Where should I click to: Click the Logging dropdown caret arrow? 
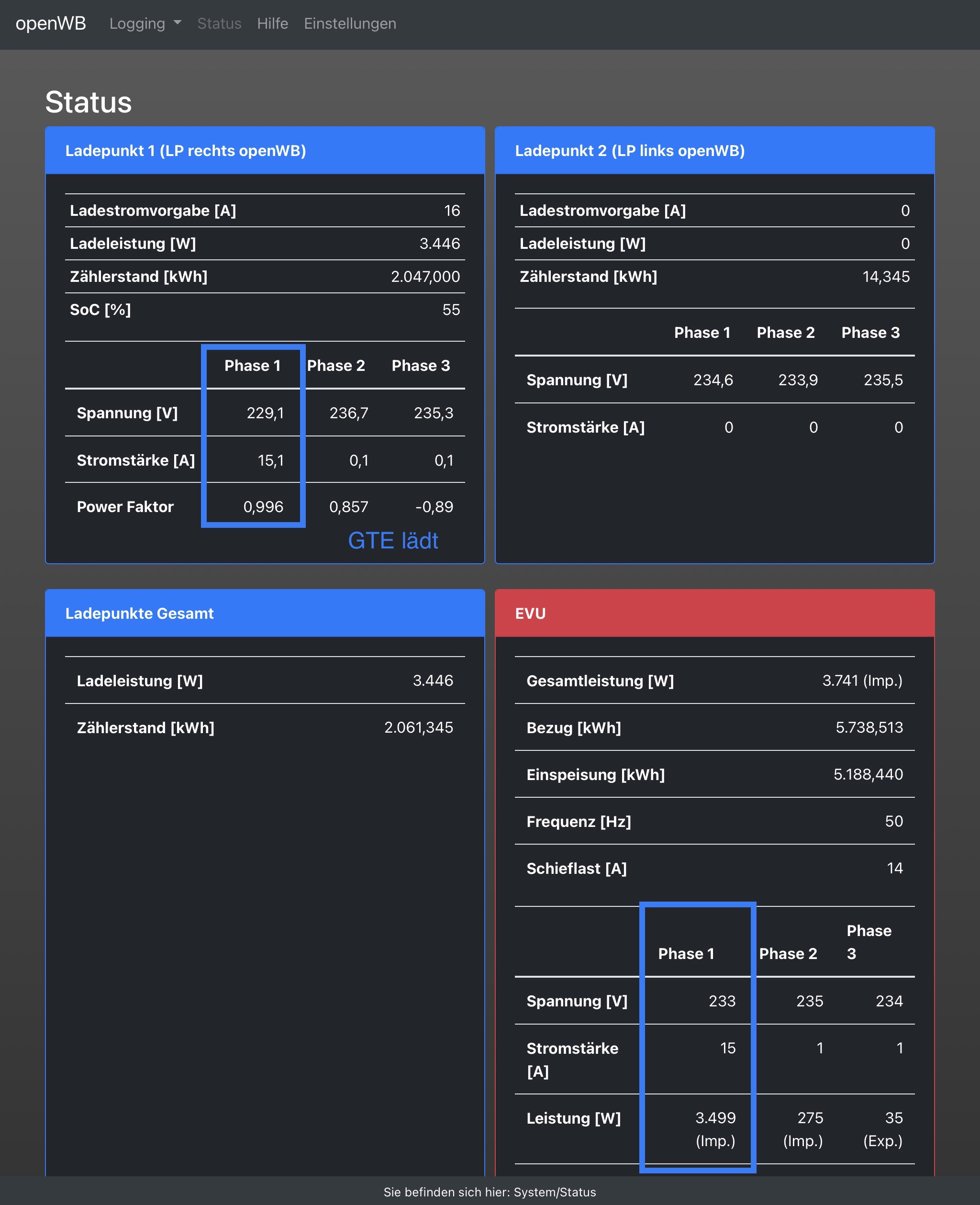(x=178, y=23)
